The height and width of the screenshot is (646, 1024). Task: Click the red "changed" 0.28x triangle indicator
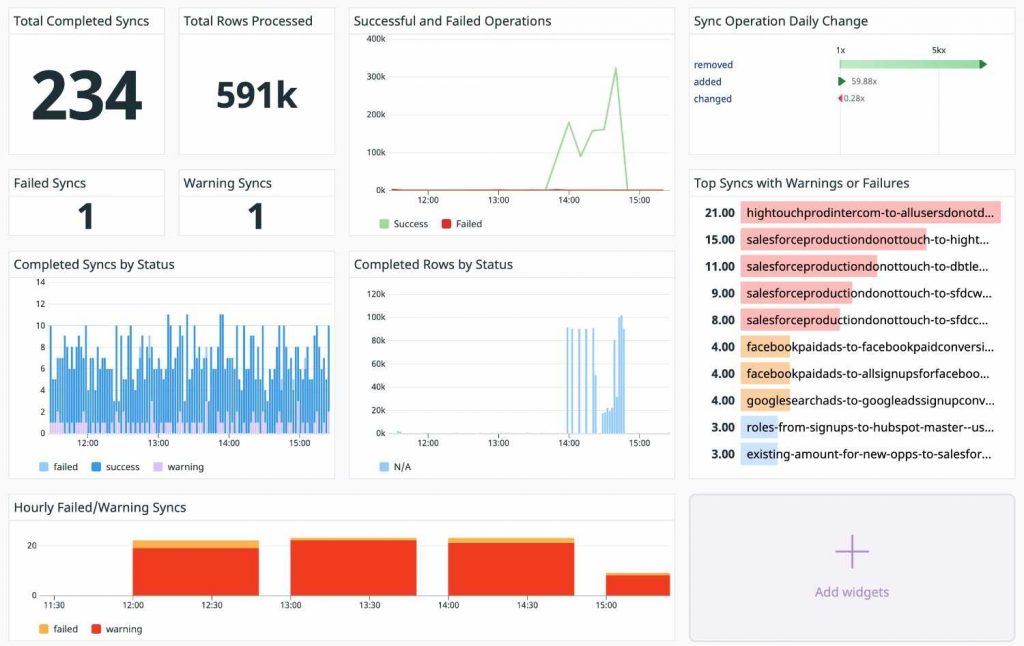click(839, 99)
